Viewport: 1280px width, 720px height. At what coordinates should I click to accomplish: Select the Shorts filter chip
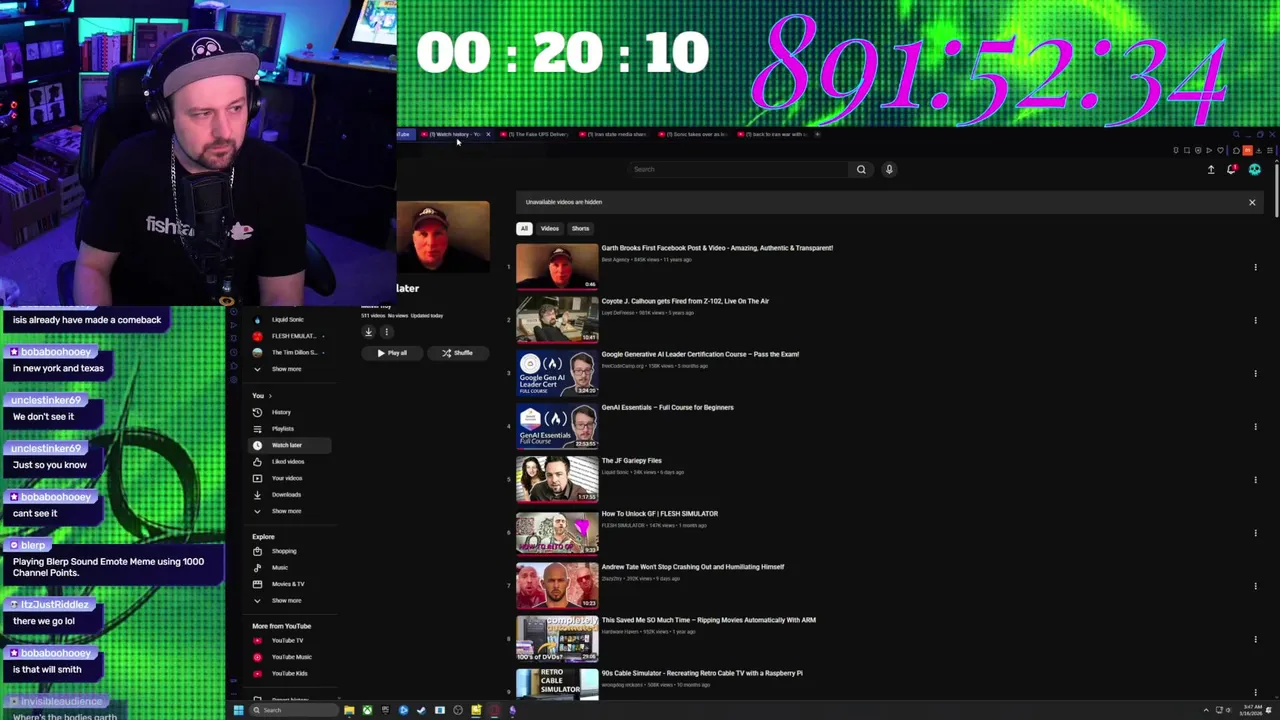tap(580, 228)
